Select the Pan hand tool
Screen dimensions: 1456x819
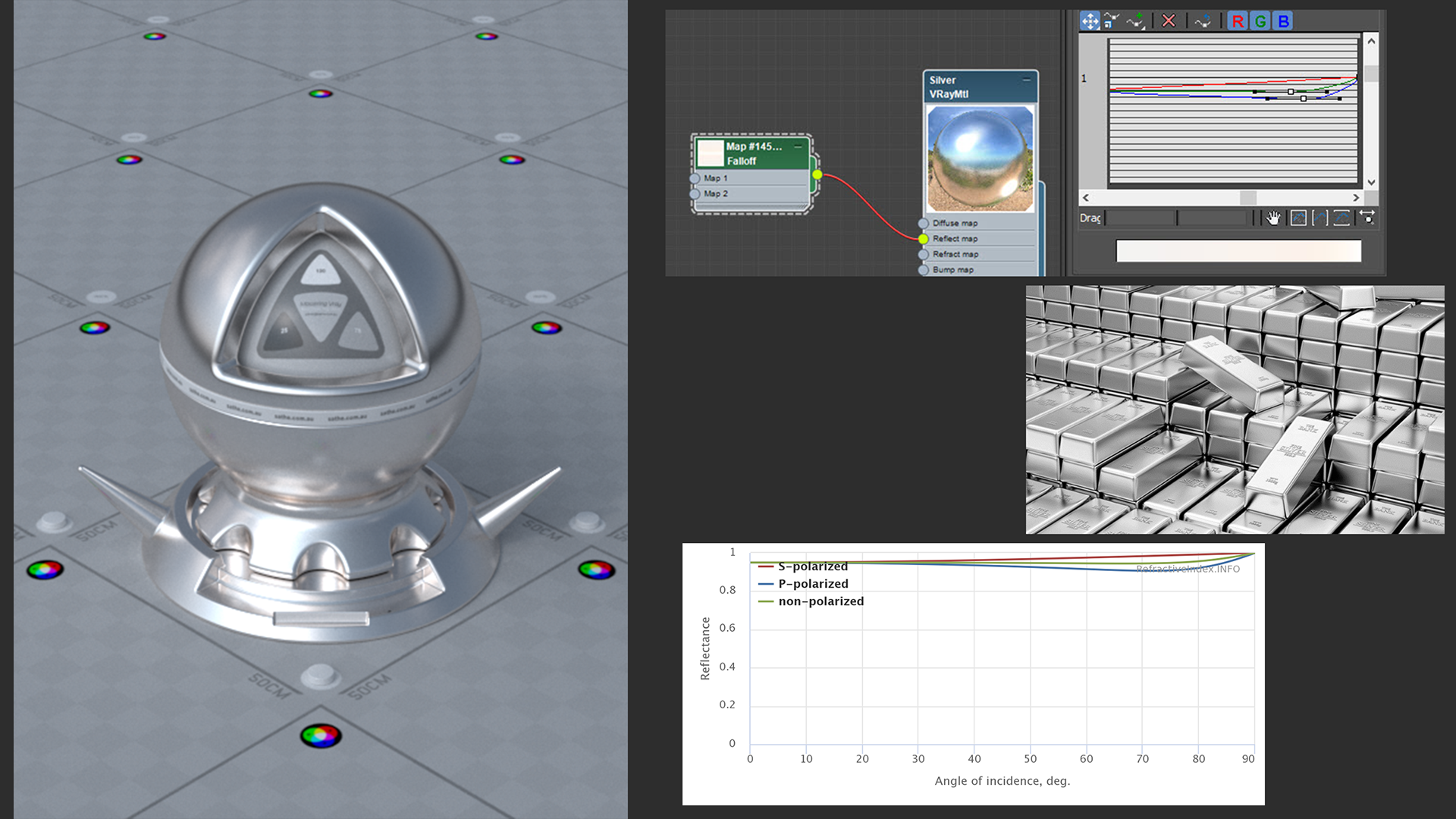click(x=1273, y=218)
